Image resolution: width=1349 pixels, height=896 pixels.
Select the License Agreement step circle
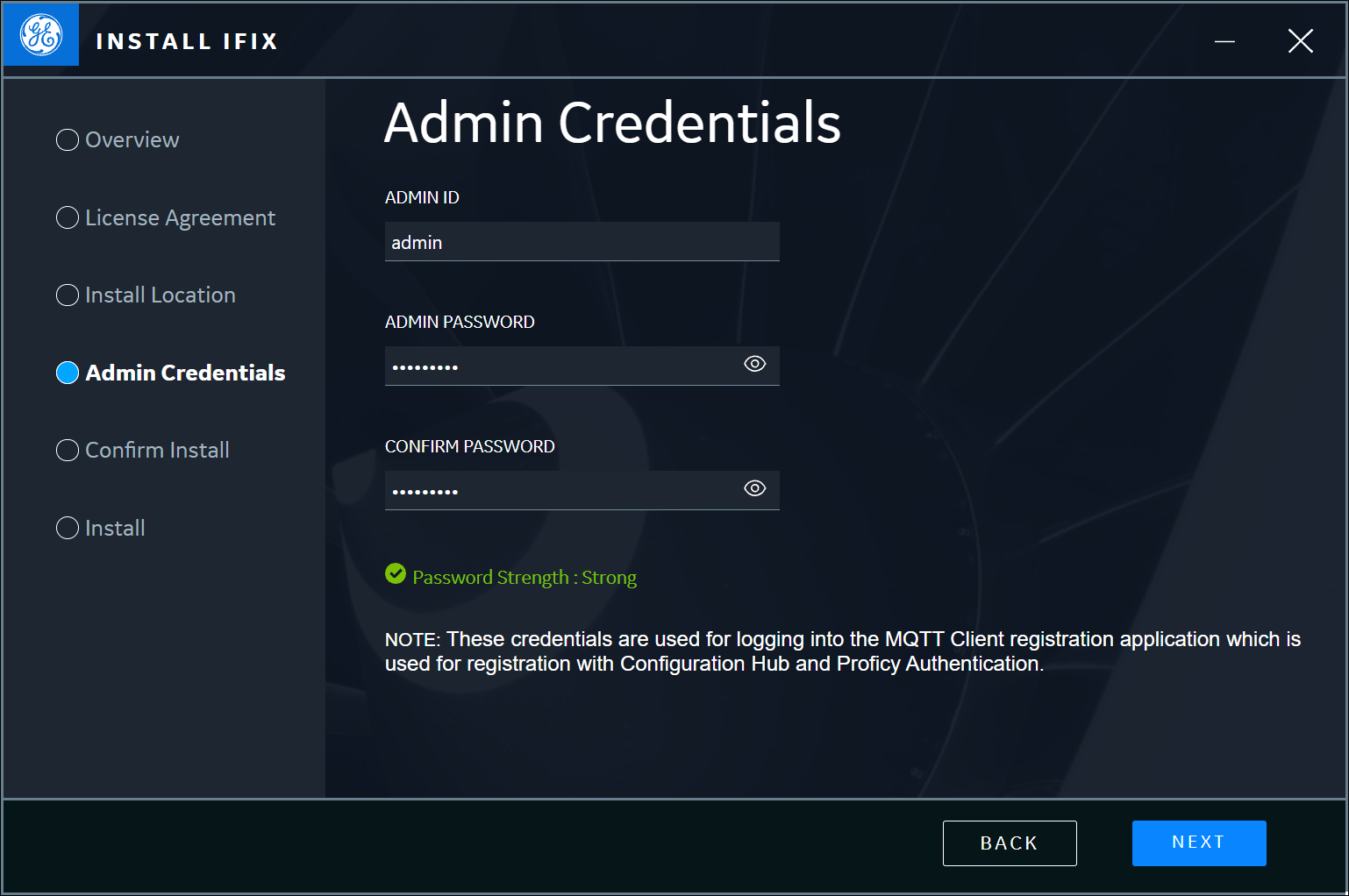68,217
